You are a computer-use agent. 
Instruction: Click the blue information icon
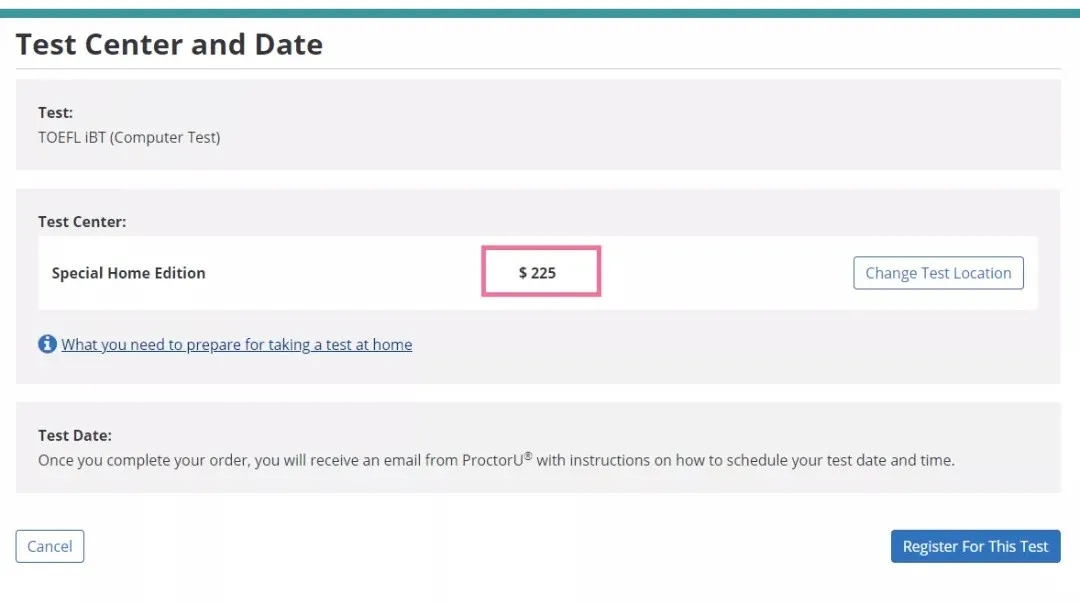pos(47,343)
